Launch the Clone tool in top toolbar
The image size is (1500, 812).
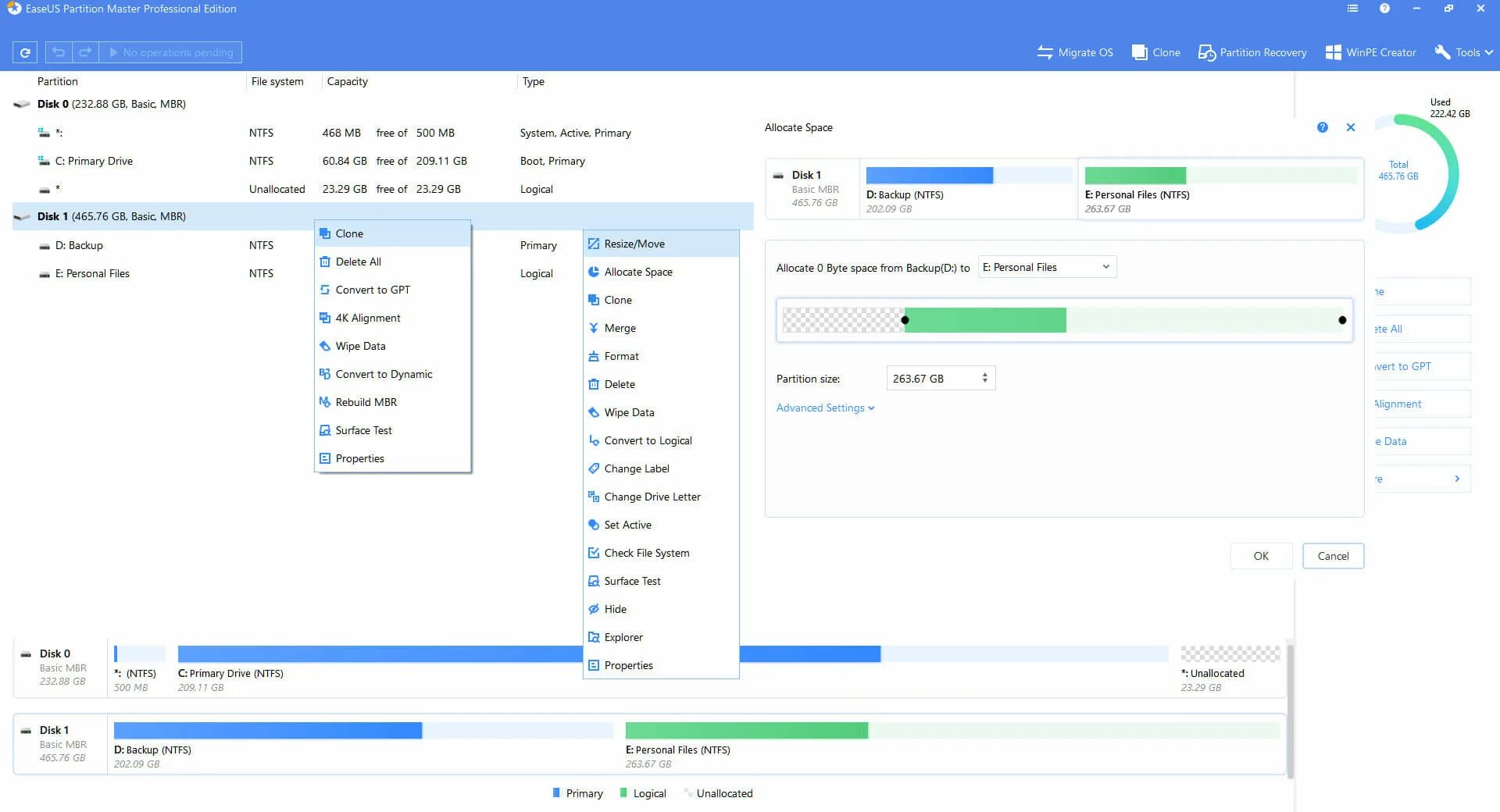pyautogui.click(x=1156, y=52)
